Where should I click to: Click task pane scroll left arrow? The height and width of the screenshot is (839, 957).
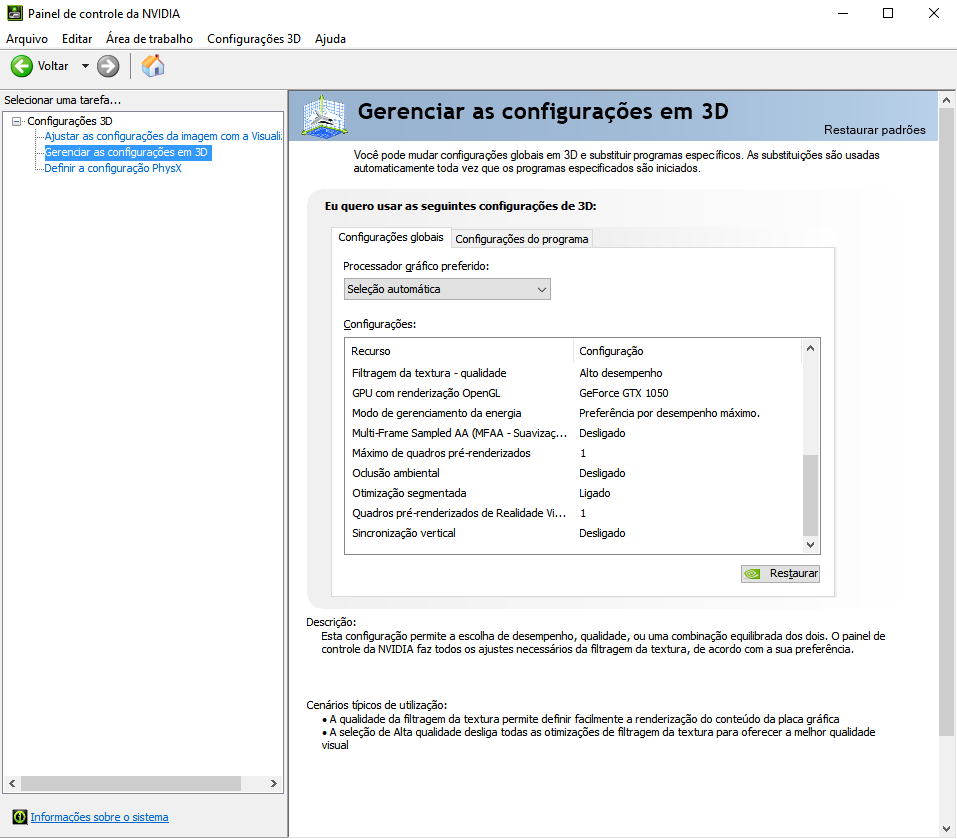[12, 783]
